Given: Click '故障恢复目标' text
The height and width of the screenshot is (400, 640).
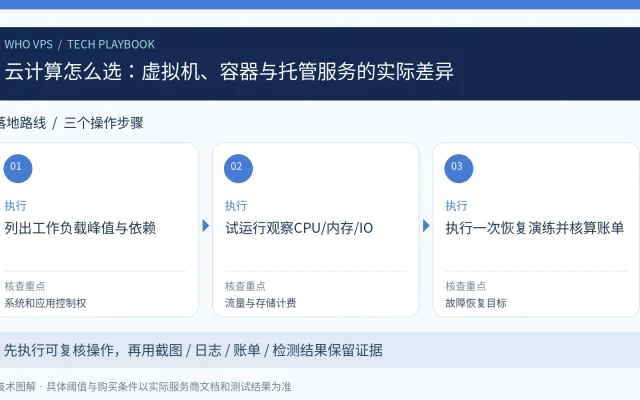Looking at the screenshot, I should [476, 303].
